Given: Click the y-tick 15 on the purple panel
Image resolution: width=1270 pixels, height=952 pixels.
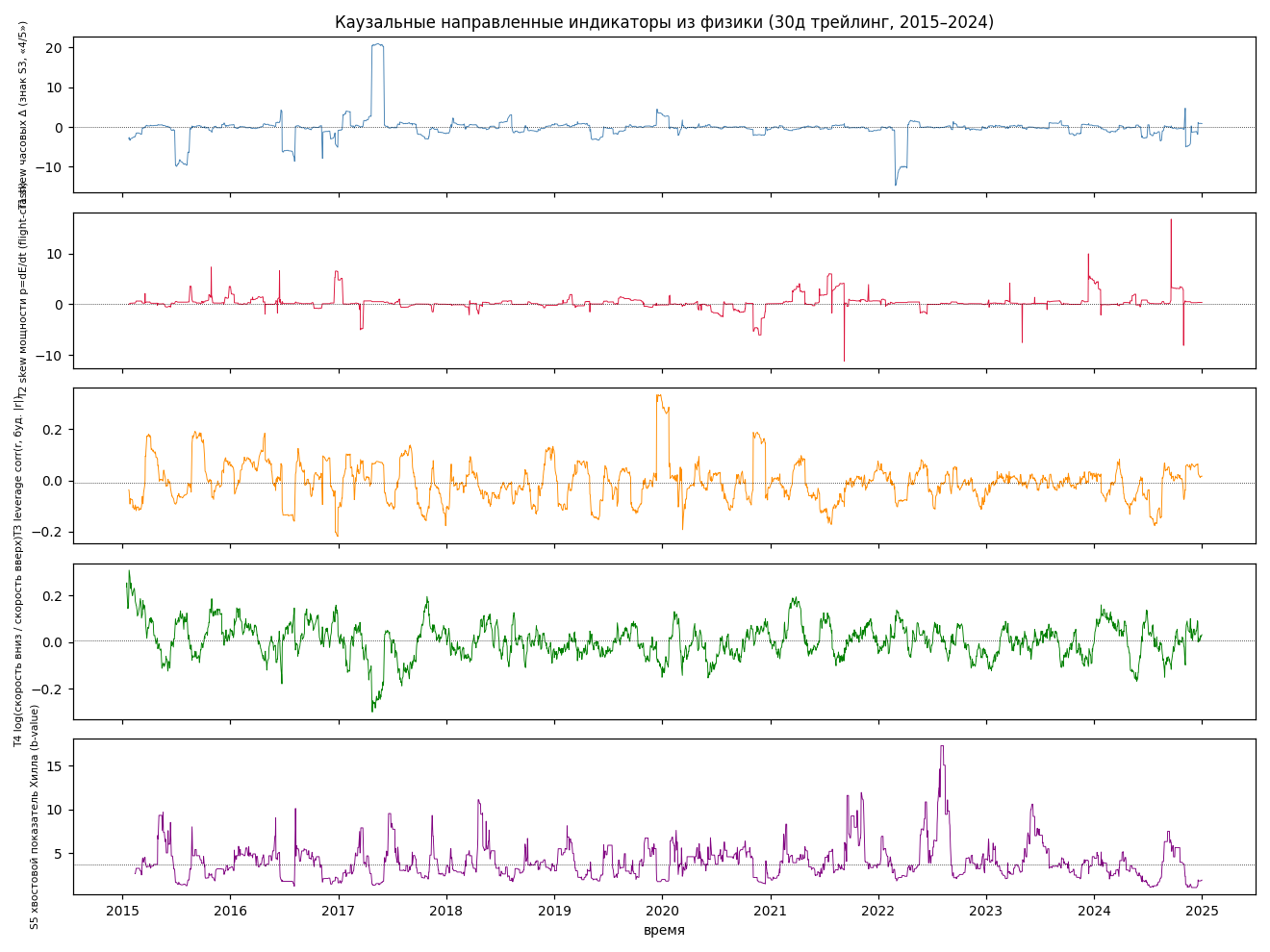Looking at the screenshot, I should 54,766.
